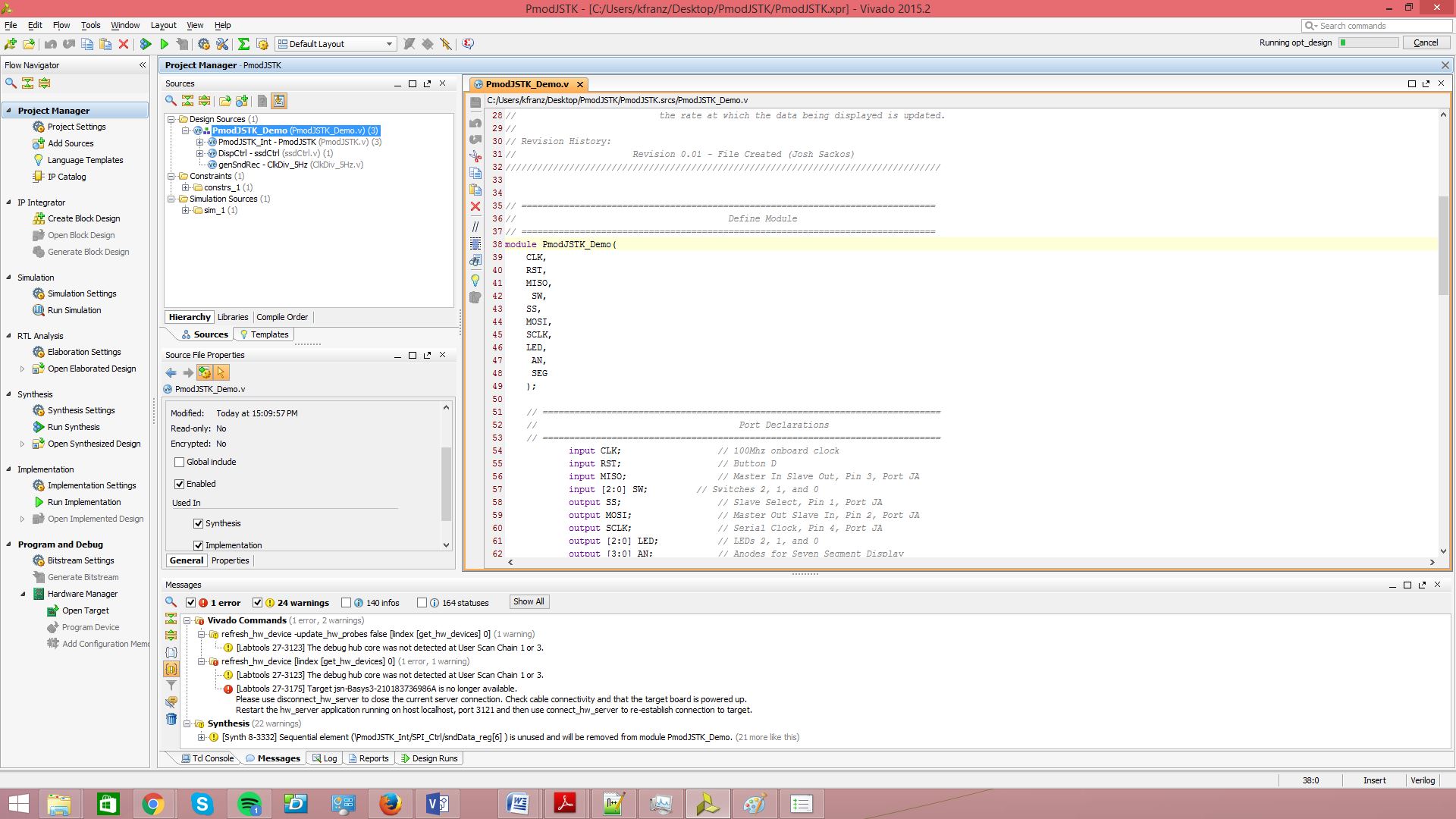Enable the 164 statuses filter checkbox
1456x819 pixels.
click(x=422, y=603)
